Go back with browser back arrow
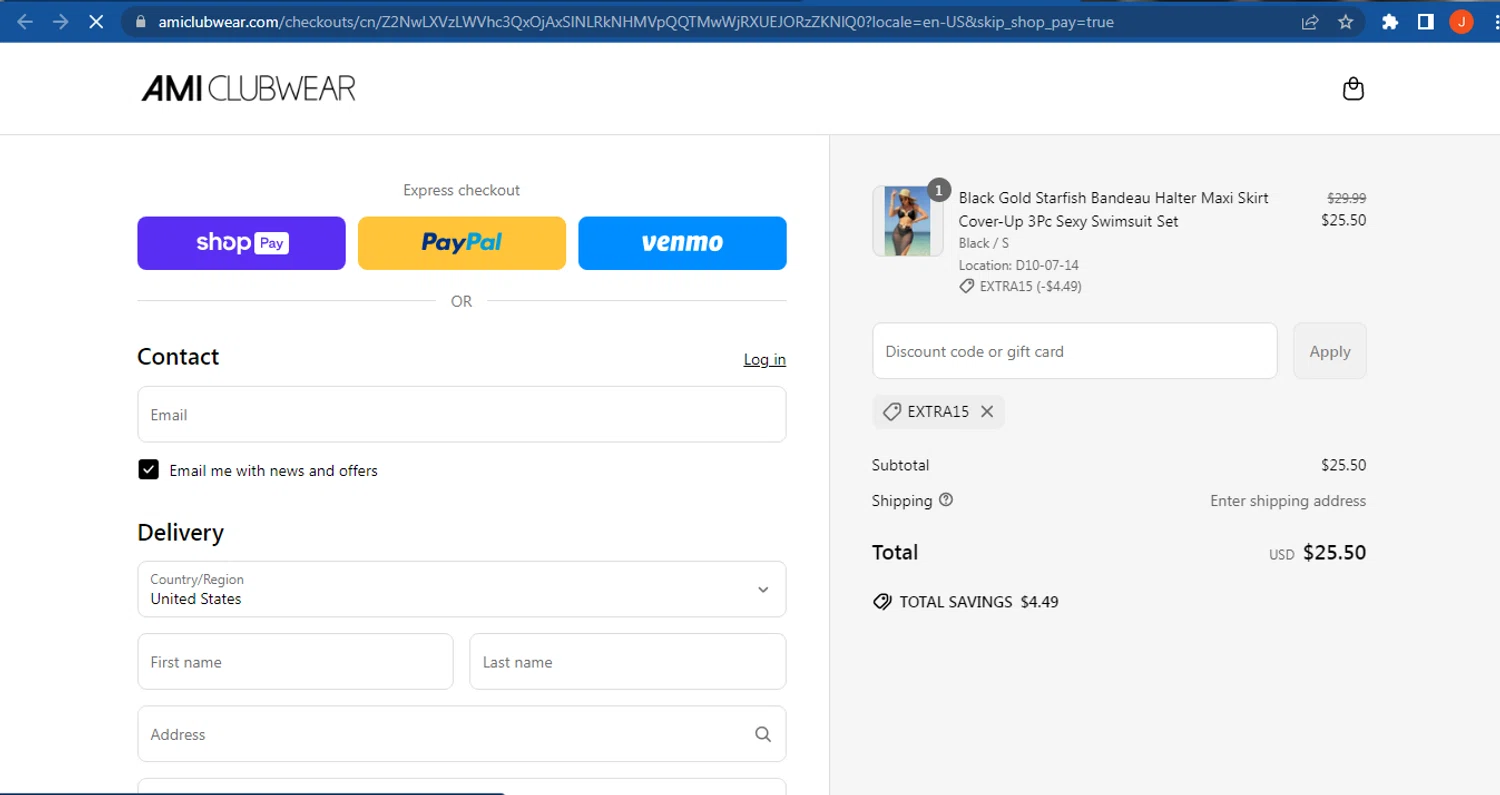The height and width of the screenshot is (795, 1500). (x=26, y=21)
